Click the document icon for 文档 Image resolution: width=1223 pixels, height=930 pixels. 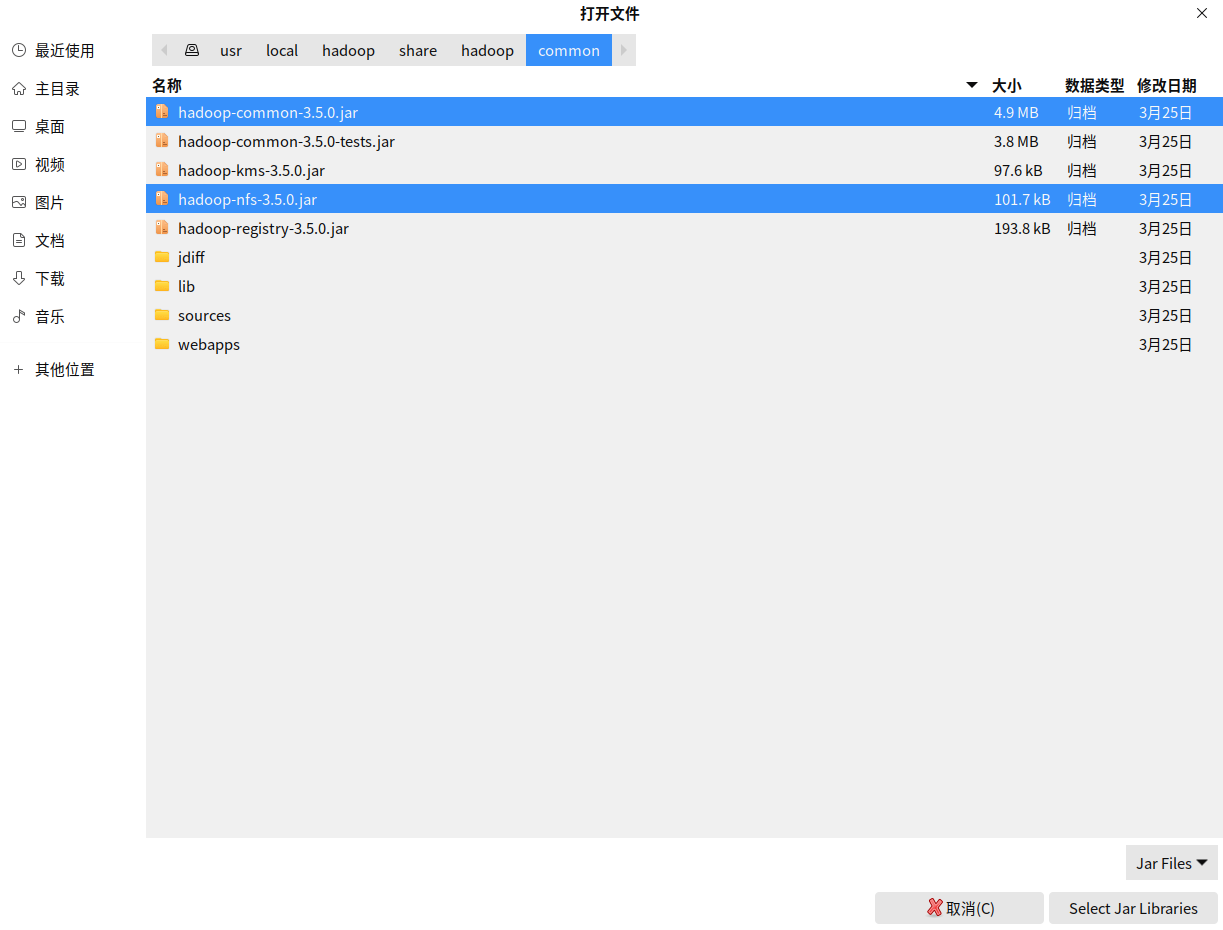(18, 240)
